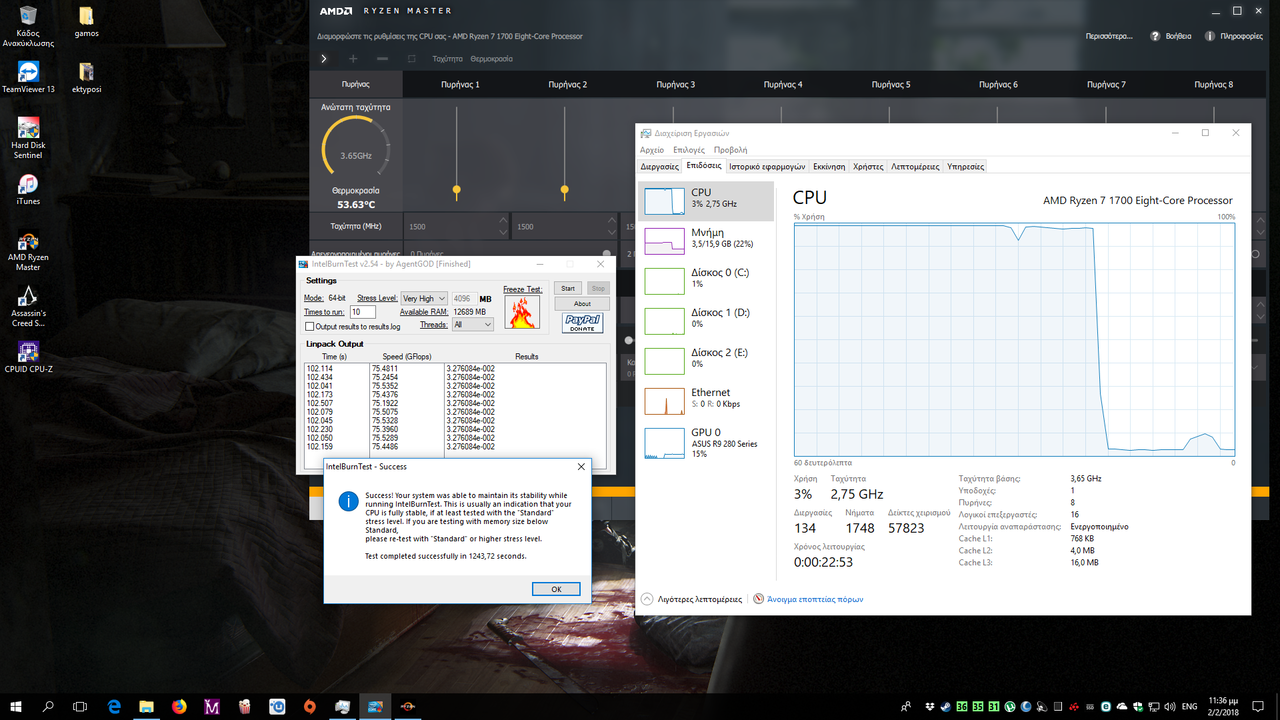Launch AMD Ryzen Master desktop shortcut

click(x=28, y=250)
